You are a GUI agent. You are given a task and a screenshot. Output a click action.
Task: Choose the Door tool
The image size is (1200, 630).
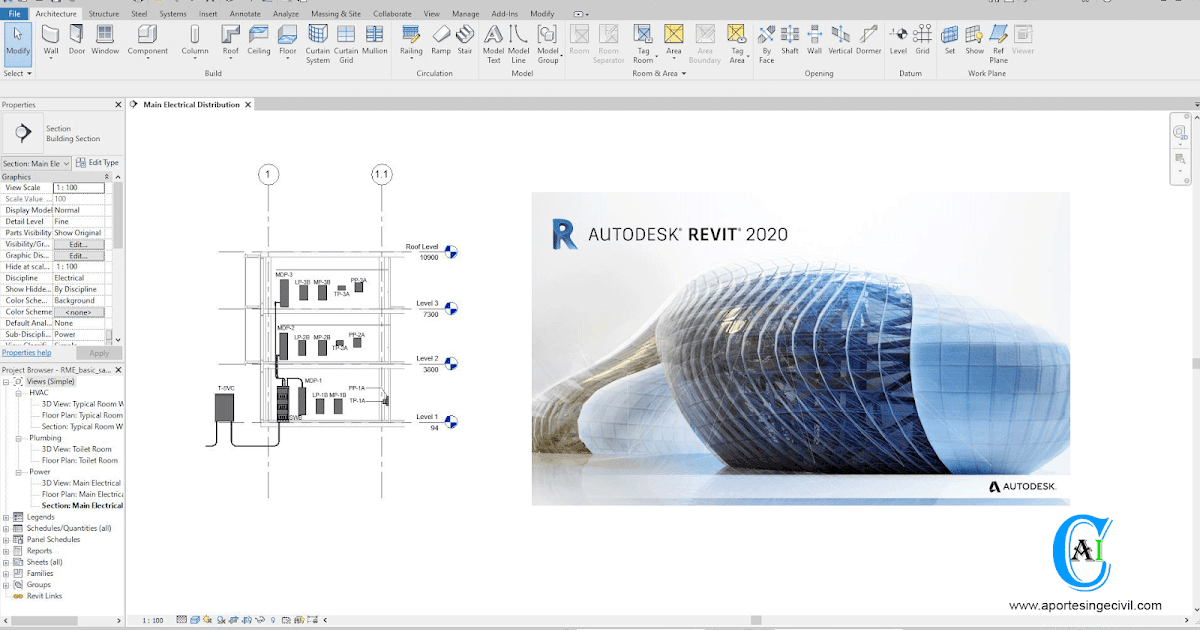click(76, 40)
